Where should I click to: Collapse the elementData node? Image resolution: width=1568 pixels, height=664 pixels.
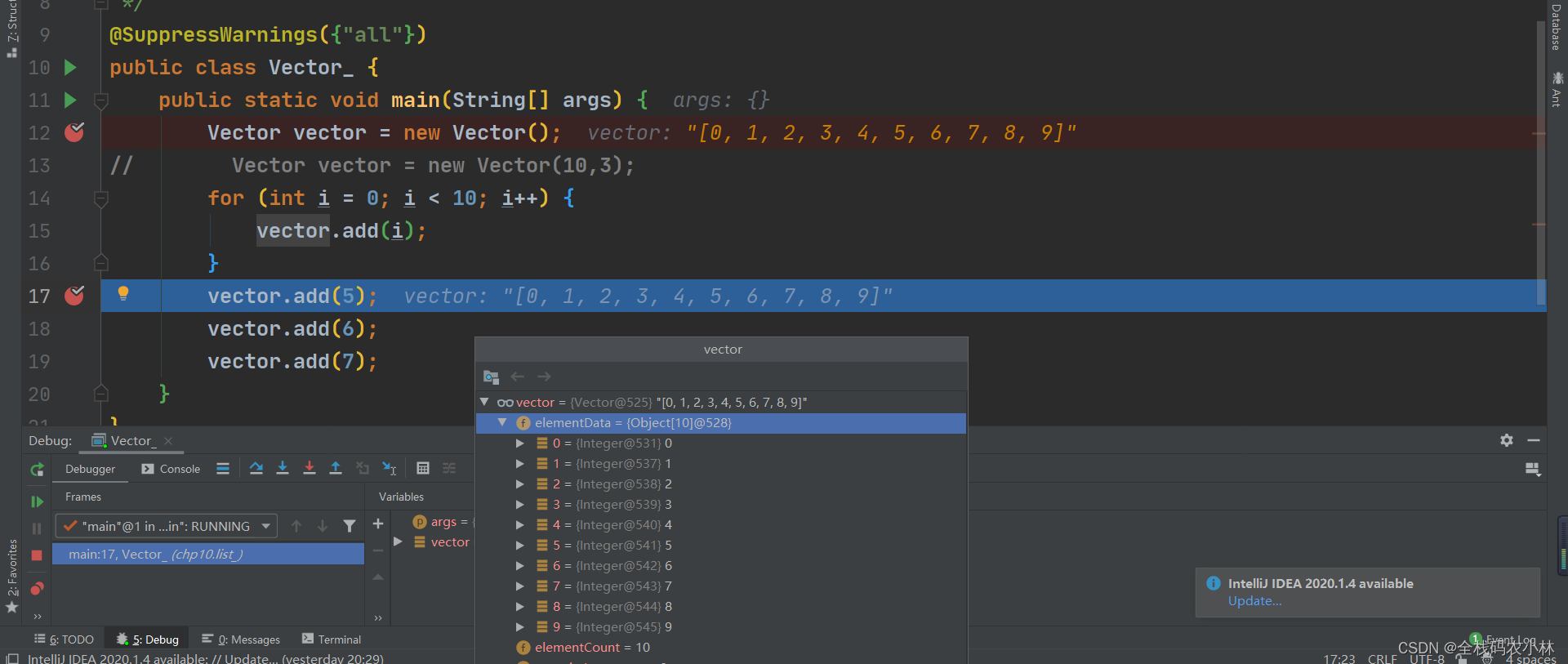point(502,422)
